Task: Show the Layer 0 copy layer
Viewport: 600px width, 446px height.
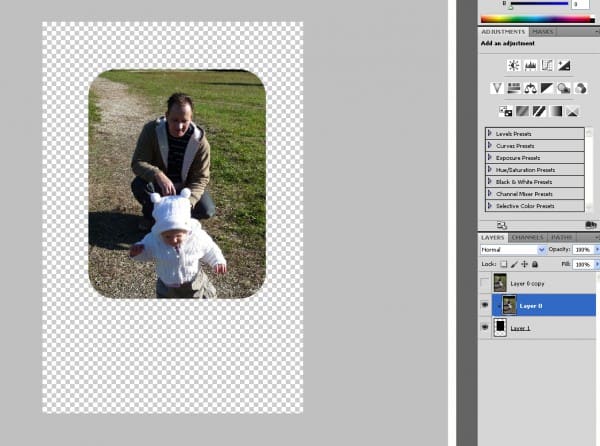Action: pyautogui.click(x=485, y=283)
